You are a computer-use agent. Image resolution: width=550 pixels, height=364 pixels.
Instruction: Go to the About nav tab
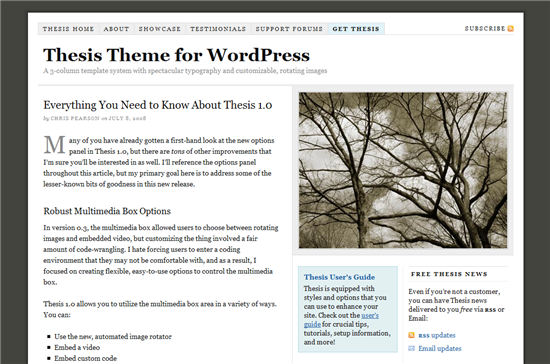point(116,29)
